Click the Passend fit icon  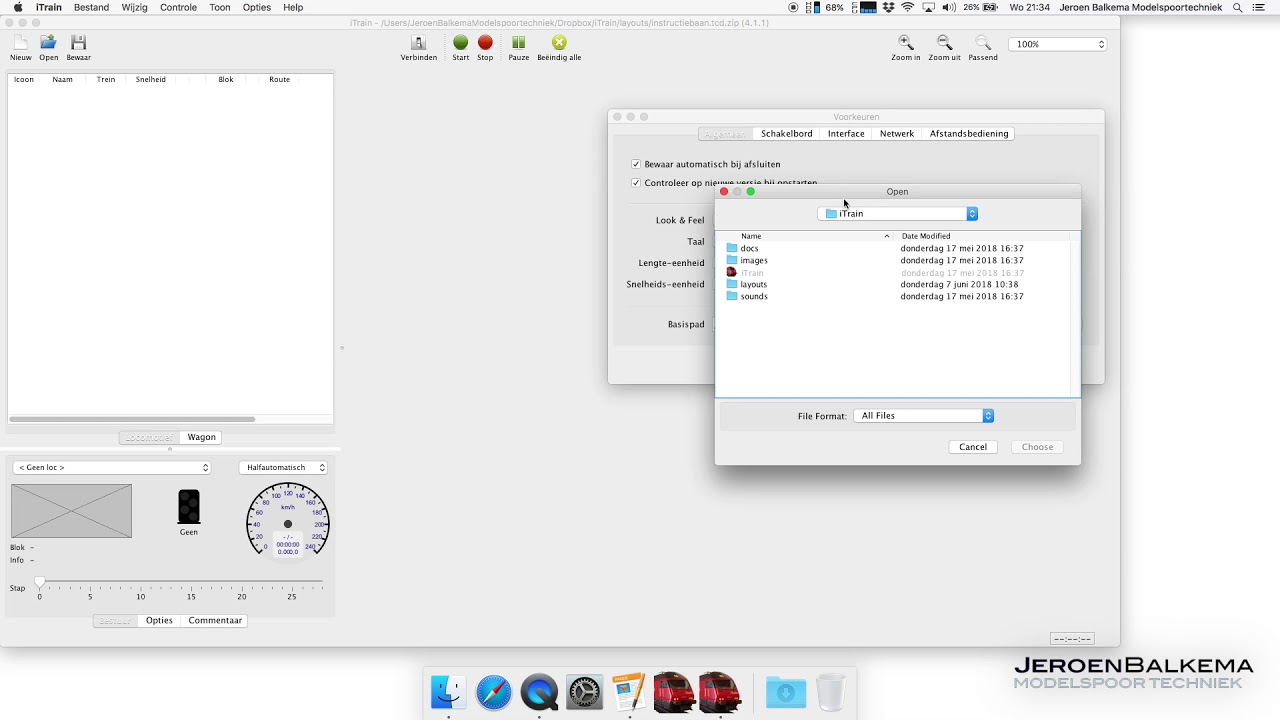pos(983,42)
